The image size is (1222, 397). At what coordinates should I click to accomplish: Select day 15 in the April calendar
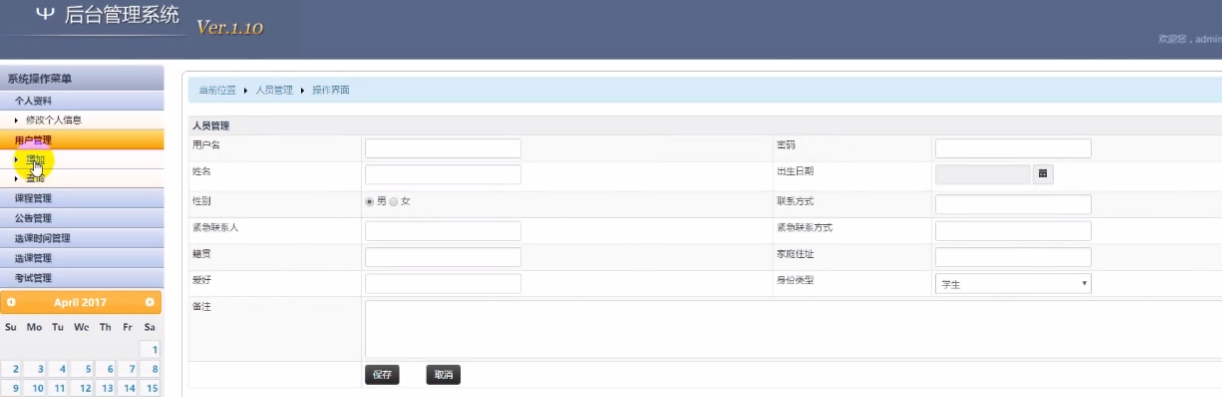tap(151, 388)
